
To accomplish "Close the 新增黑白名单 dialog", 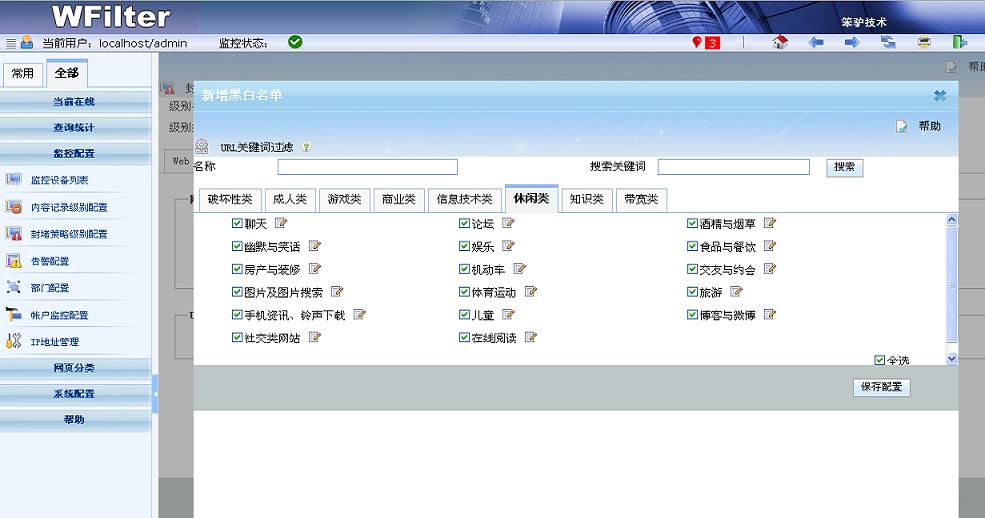I will pyautogui.click(x=940, y=95).
